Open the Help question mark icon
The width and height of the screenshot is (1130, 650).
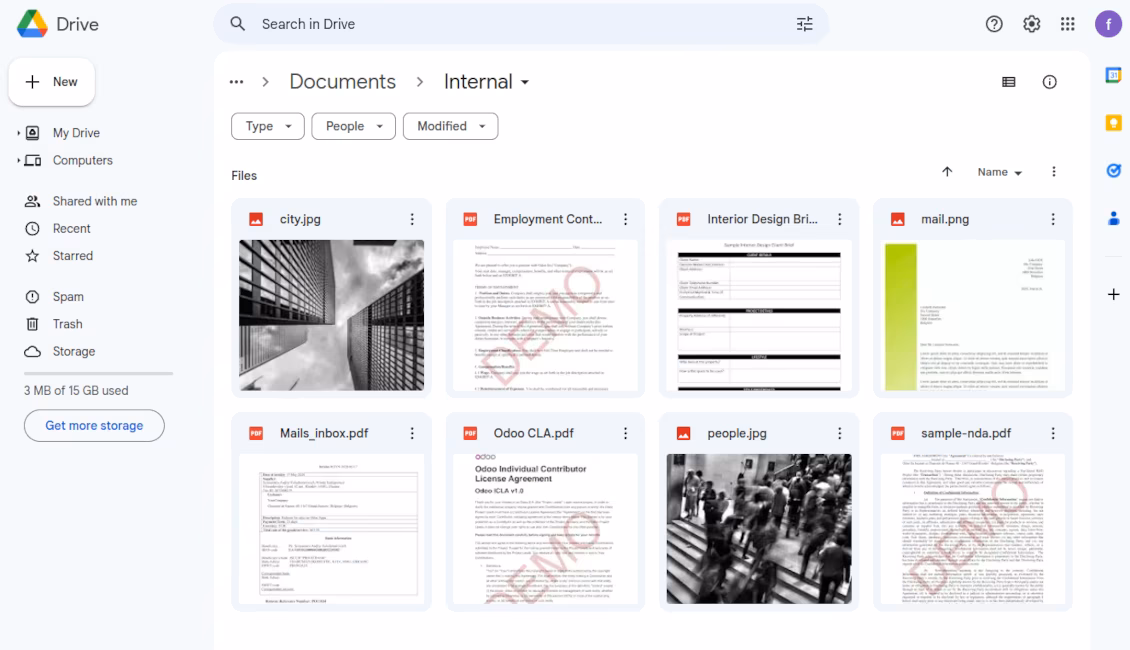point(994,24)
